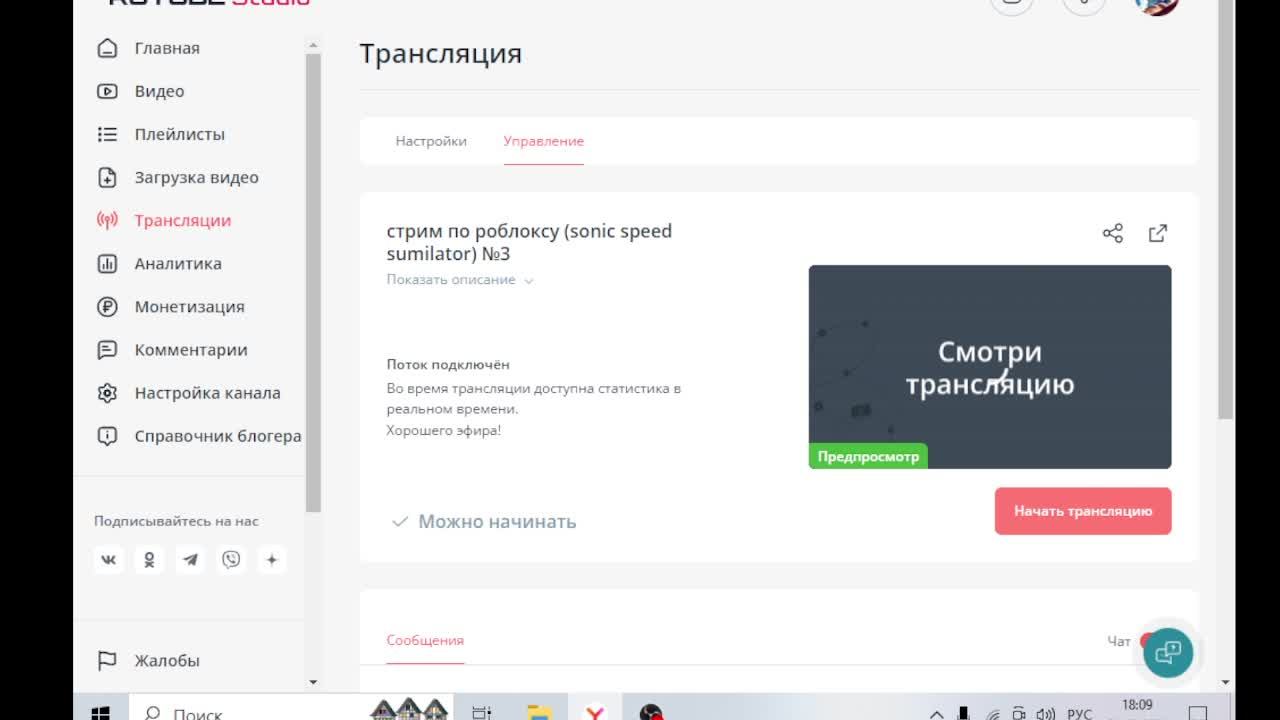
Task: Click the Поток подключён status text
Action: (448, 365)
